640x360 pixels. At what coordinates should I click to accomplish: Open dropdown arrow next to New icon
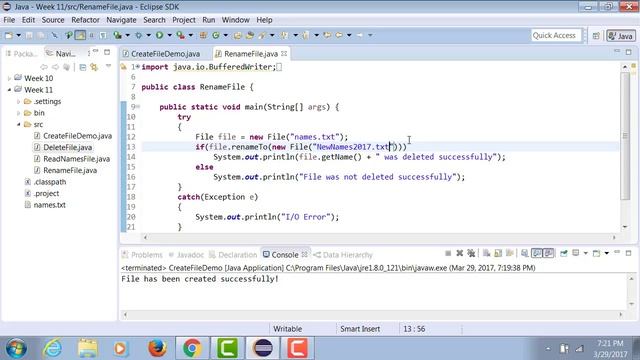coord(18,36)
